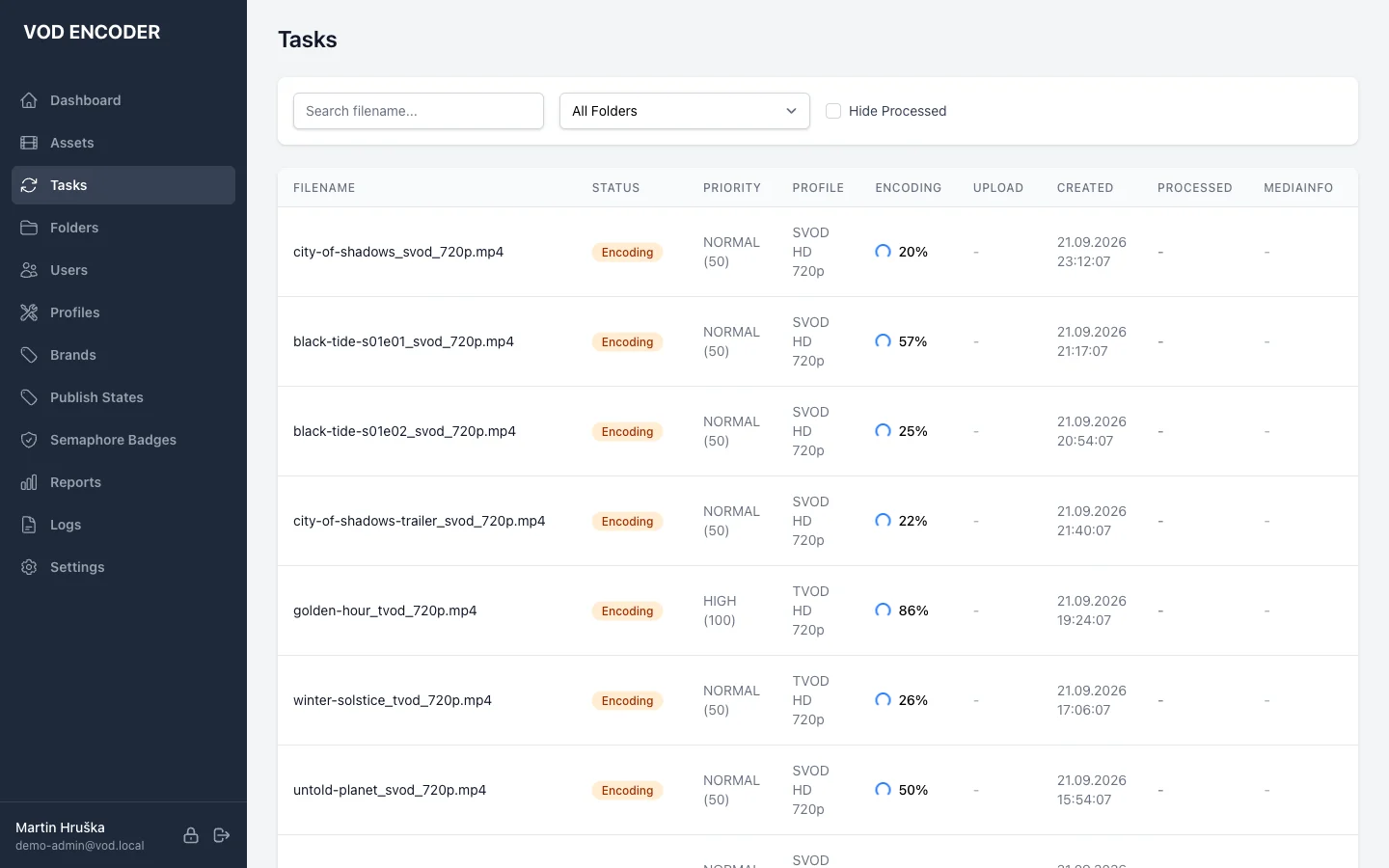Viewport: 1389px width, 868px height.
Task: Click the Settings gear icon
Action: 29,567
